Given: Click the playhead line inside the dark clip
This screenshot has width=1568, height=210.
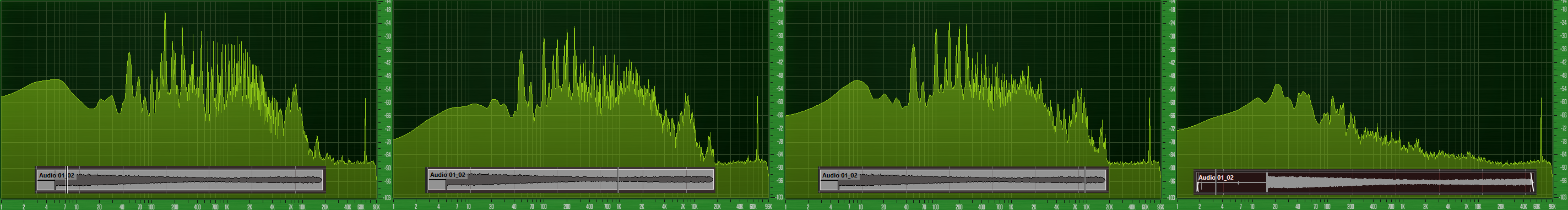Looking at the screenshot, I should tap(1216, 182).
